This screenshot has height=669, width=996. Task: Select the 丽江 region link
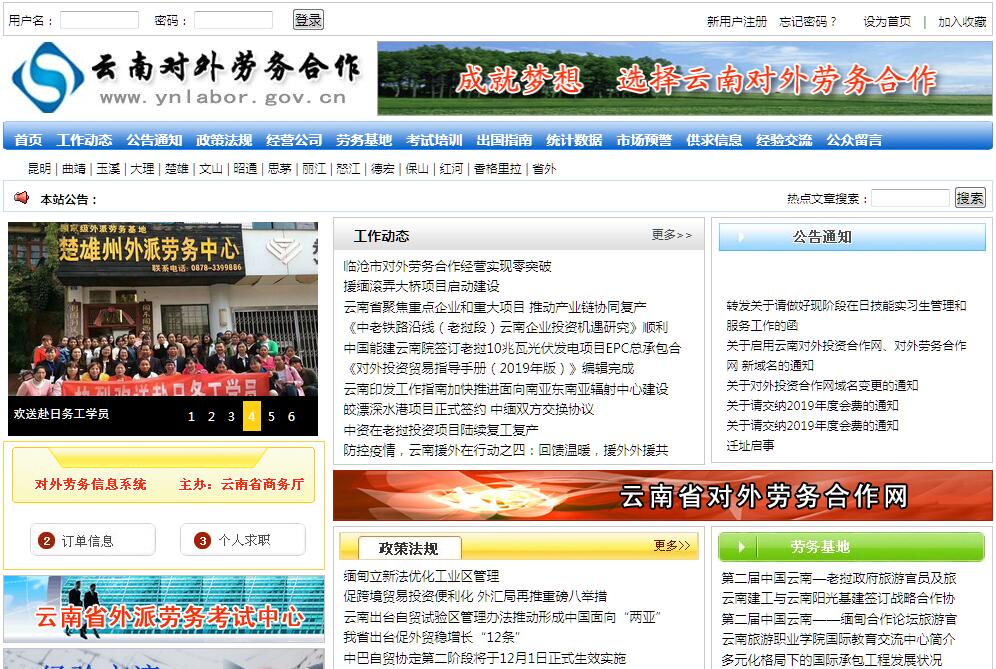coord(314,168)
